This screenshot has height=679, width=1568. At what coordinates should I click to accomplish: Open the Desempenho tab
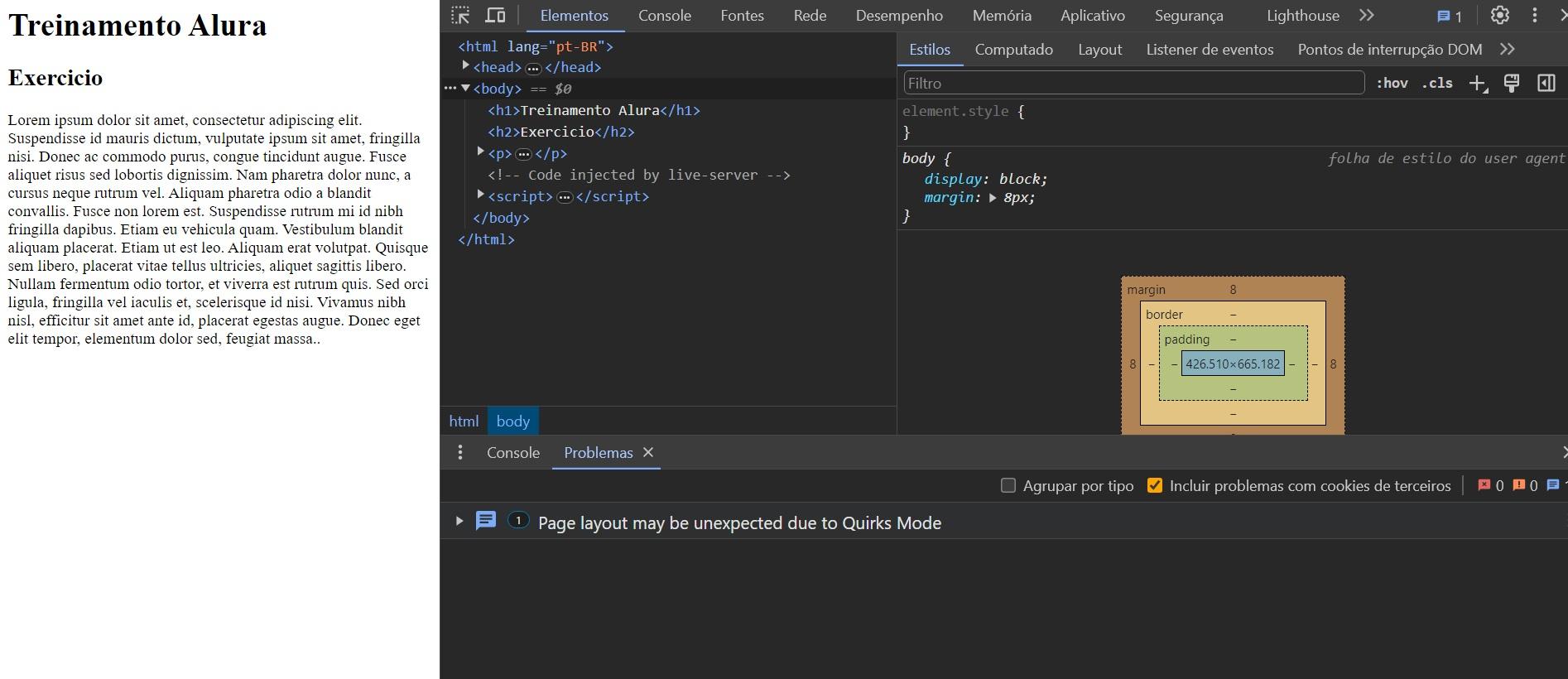(x=899, y=16)
